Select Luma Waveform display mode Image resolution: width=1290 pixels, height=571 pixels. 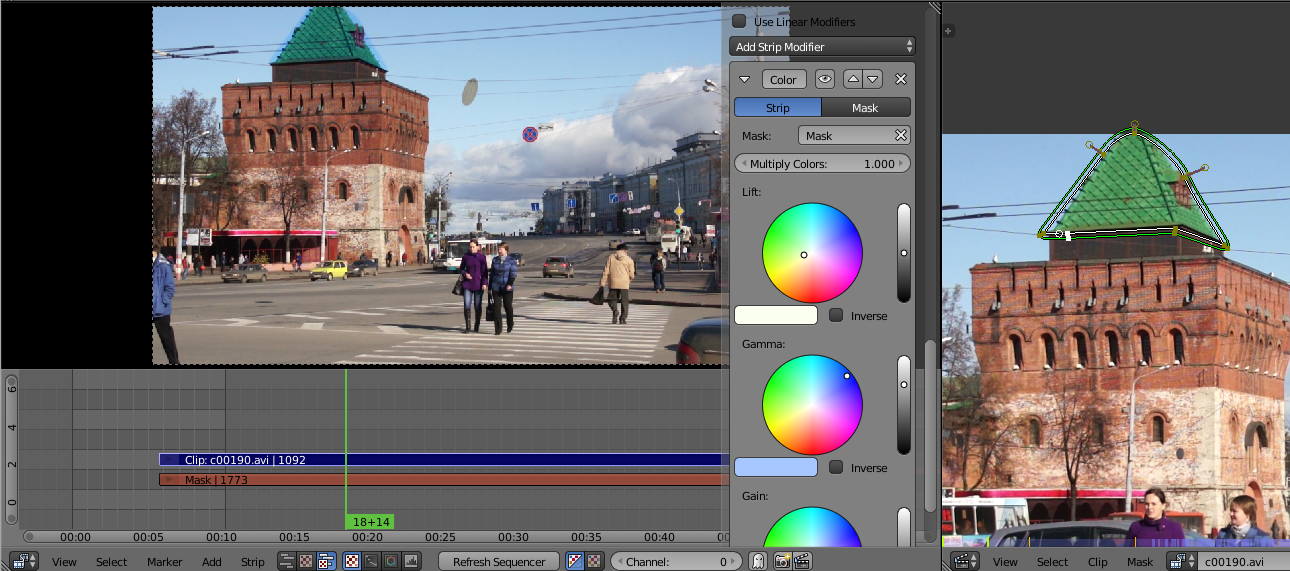click(x=372, y=561)
